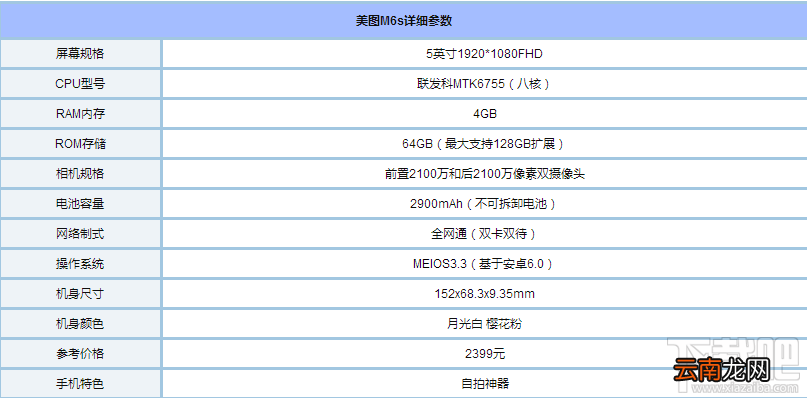Select the CPU型号 label
Viewport: 807px width, 398px height.
point(80,84)
